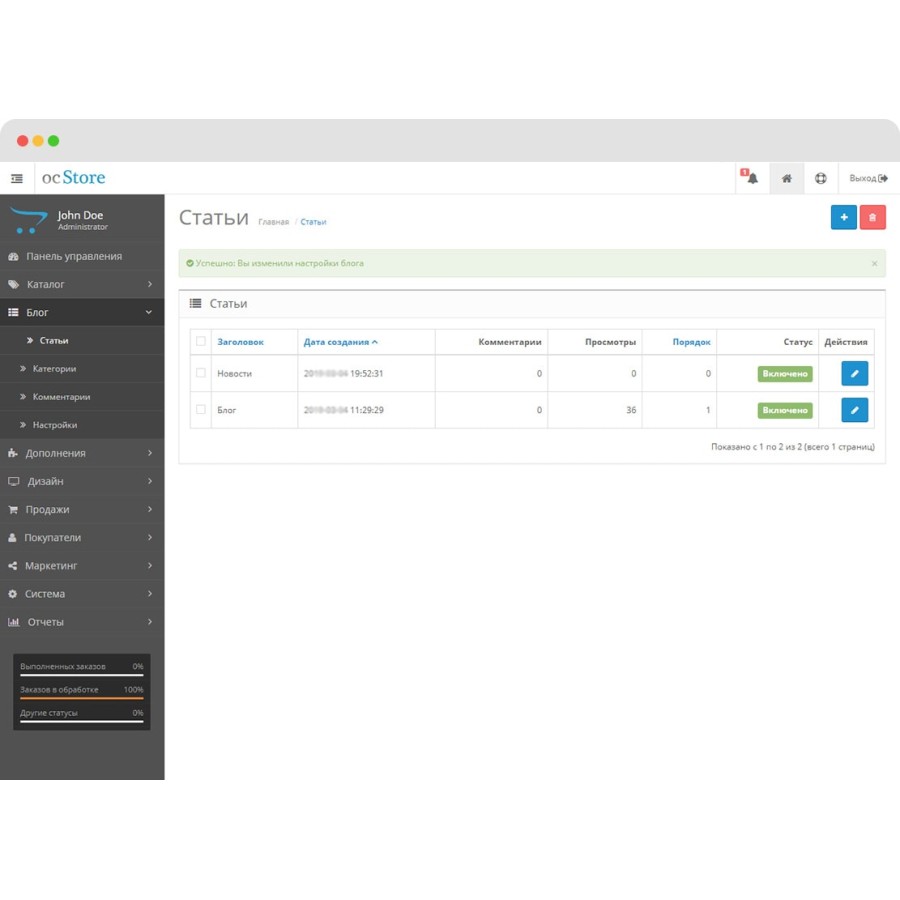The width and height of the screenshot is (900, 900).
Task: Expand the Маркетинг menu chevron
Action: 149,565
